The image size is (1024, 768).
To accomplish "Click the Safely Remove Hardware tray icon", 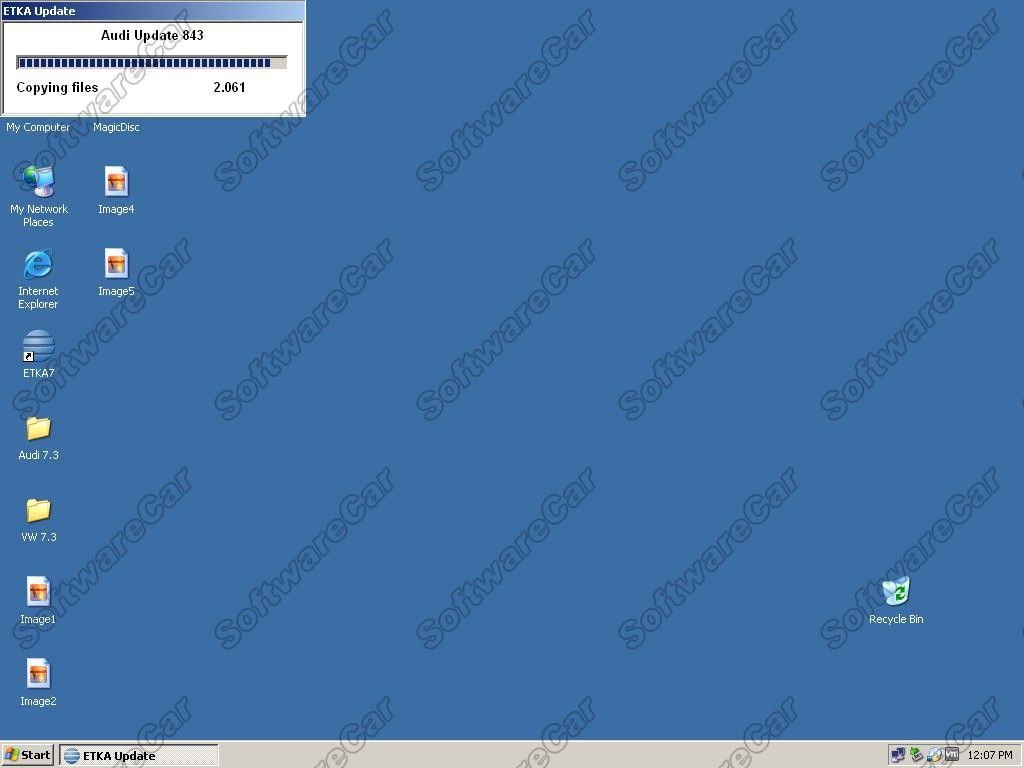I will (x=916, y=754).
